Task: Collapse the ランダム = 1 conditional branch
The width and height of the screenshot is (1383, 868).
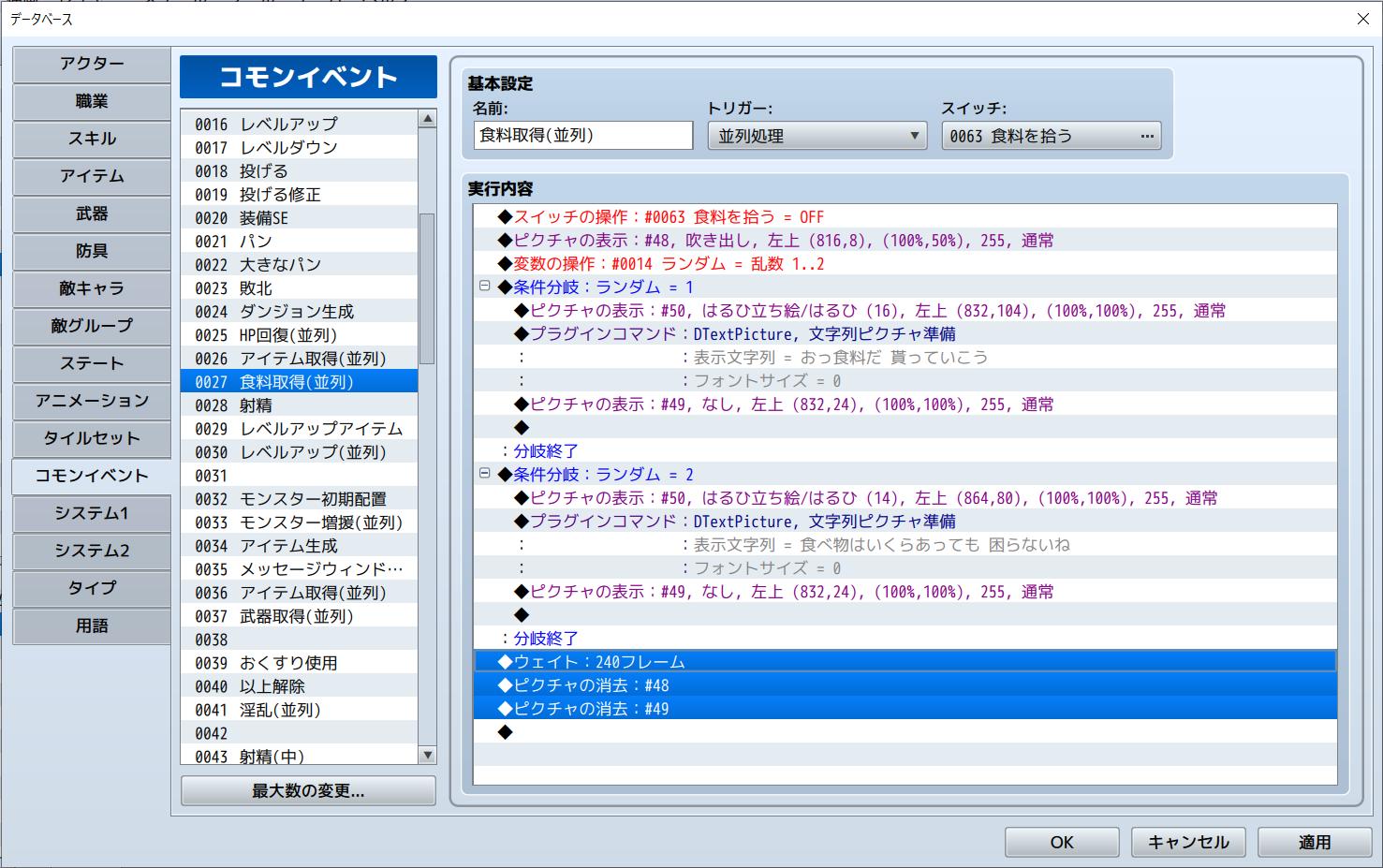Action: [x=484, y=287]
